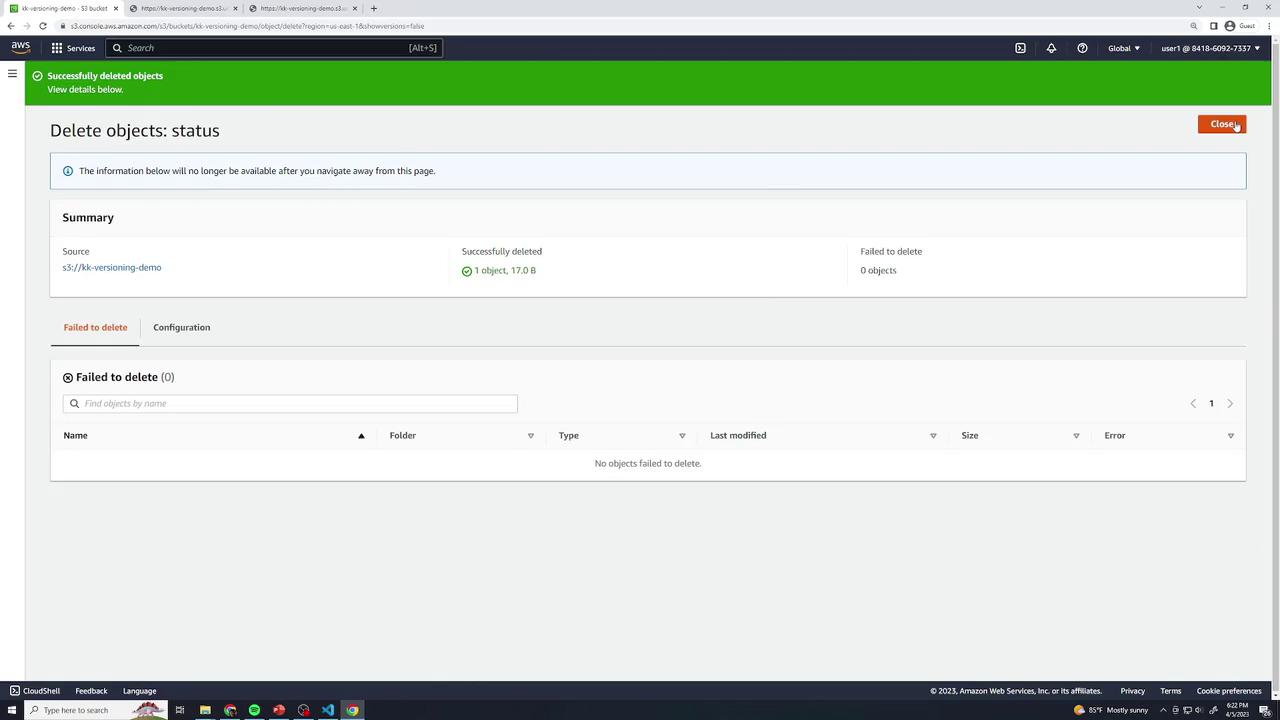The height and width of the screenshot is (720, 1280).
Task: Click the '1 object, 17.0 B' text
Action: (505, 271)
